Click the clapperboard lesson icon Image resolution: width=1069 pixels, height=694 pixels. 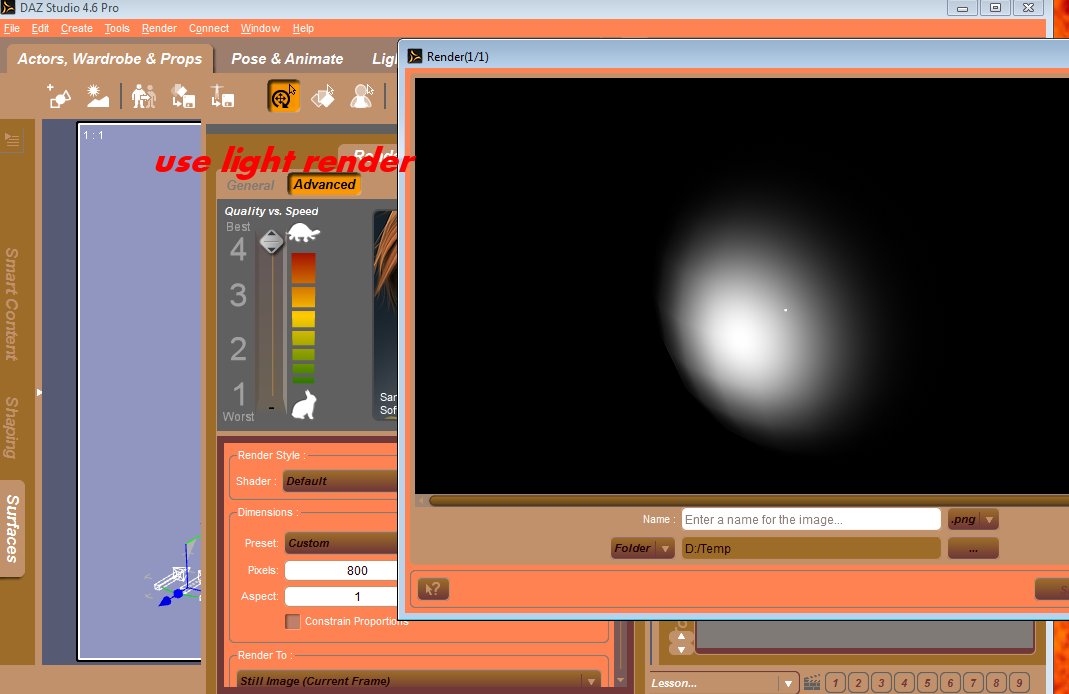coord(811,682)
